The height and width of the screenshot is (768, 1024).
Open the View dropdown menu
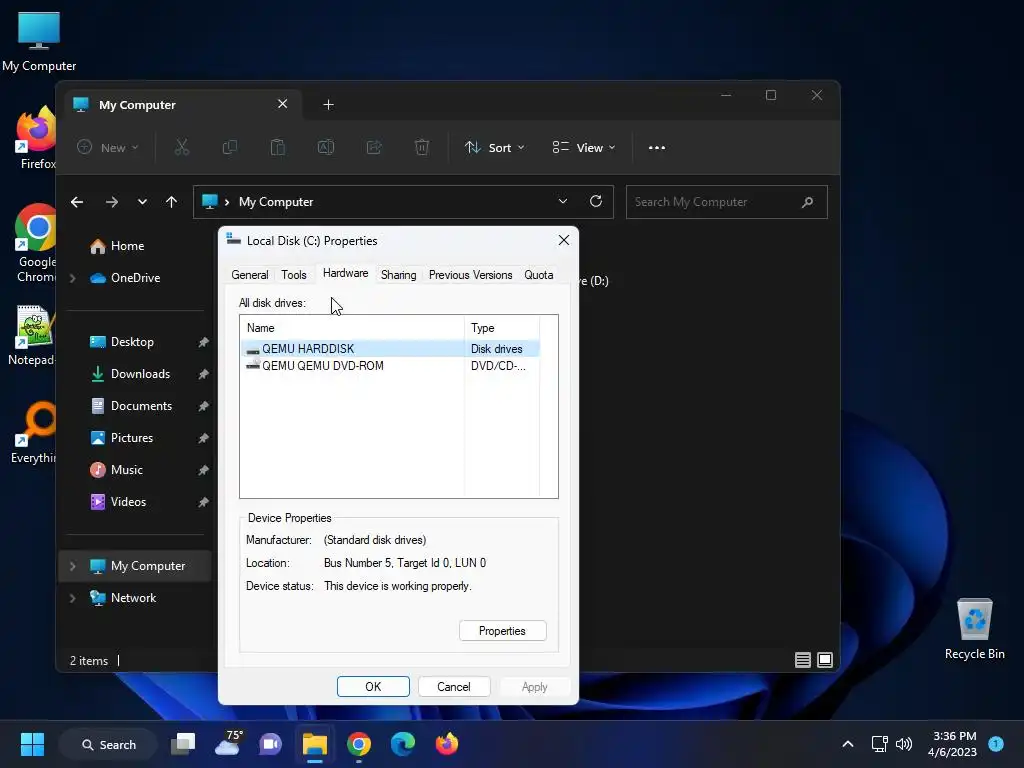tap(583, 148)
